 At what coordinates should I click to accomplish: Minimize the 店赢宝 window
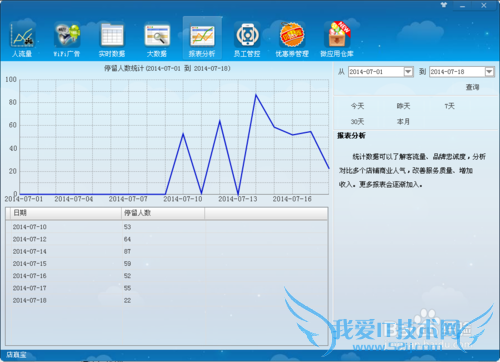[462, 6]
